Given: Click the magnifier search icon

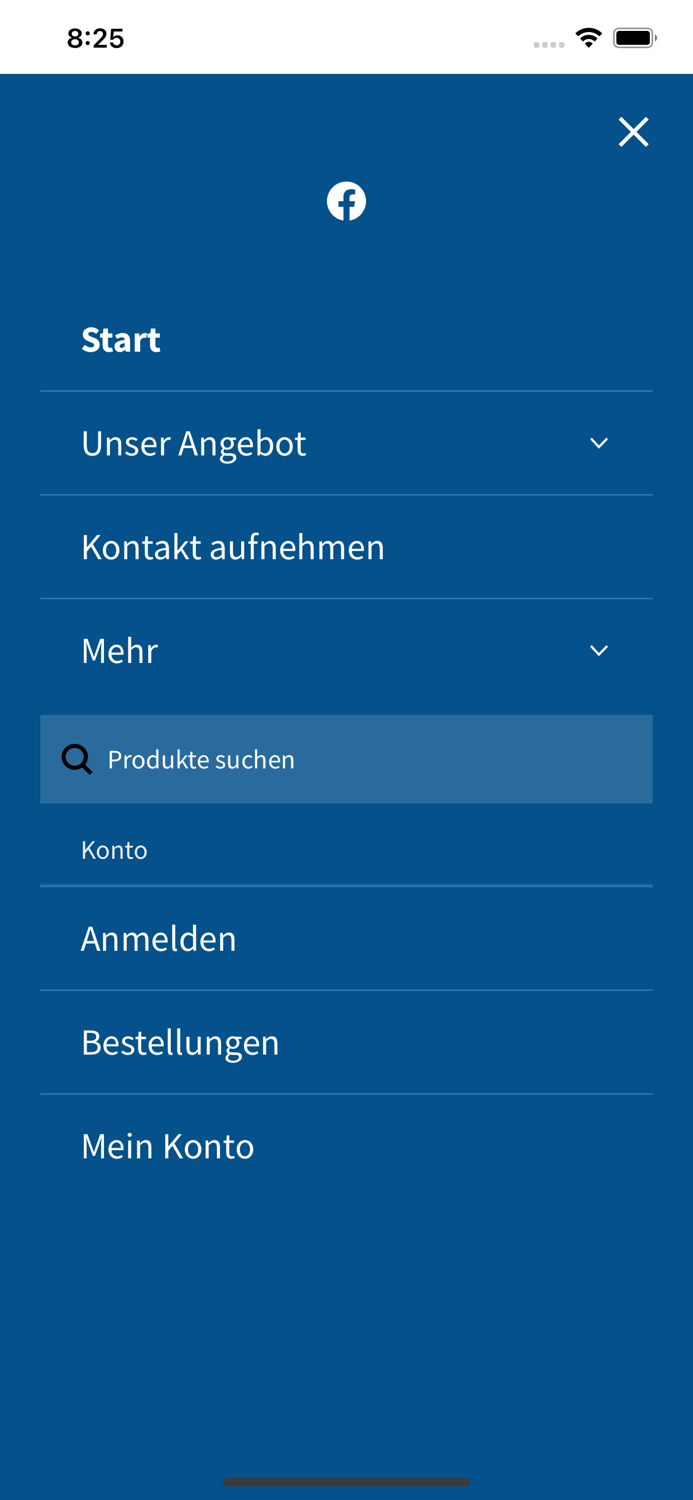Looking at the screenshot, I should [x=75, y=758].
